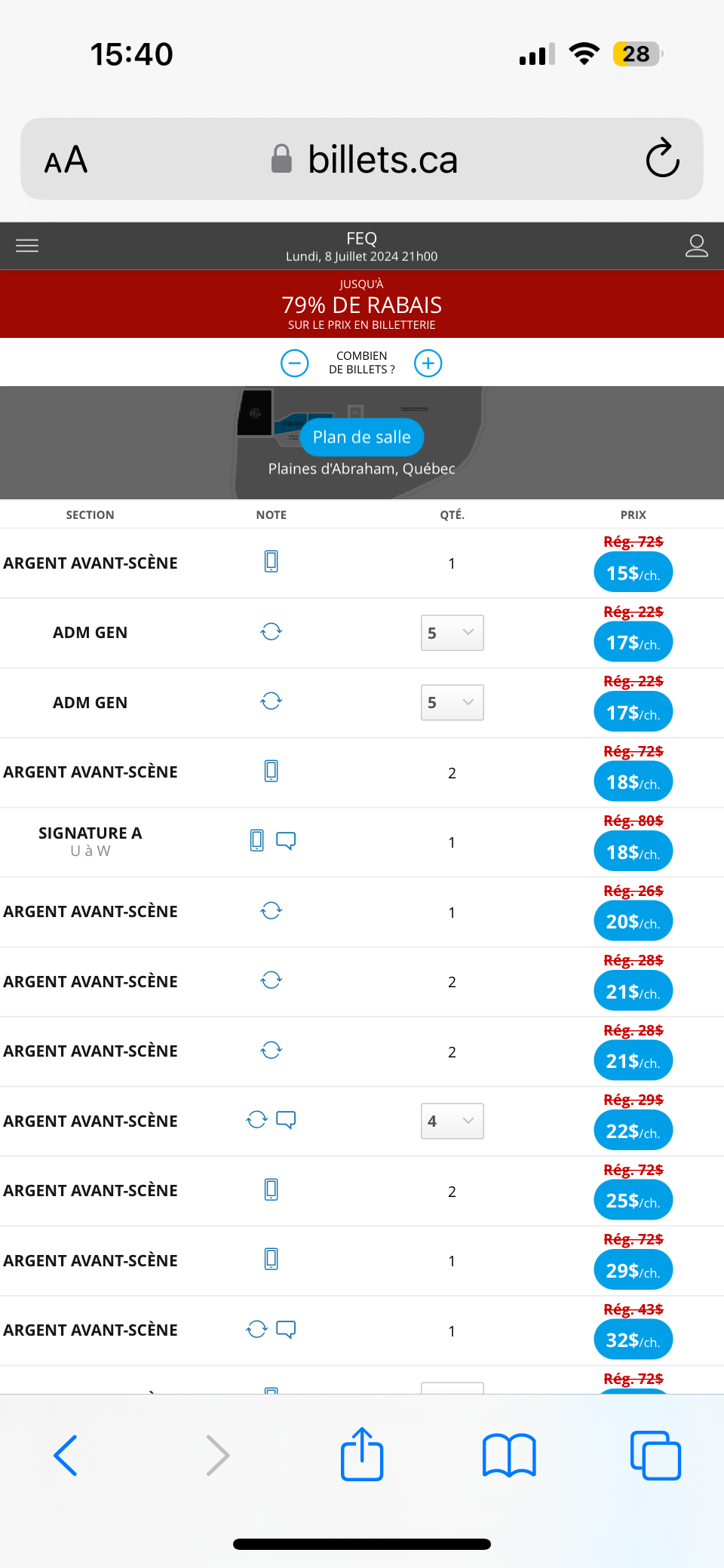Decrease ticket count with minus button
This screenshot has height=1568, width=724.
294,363
